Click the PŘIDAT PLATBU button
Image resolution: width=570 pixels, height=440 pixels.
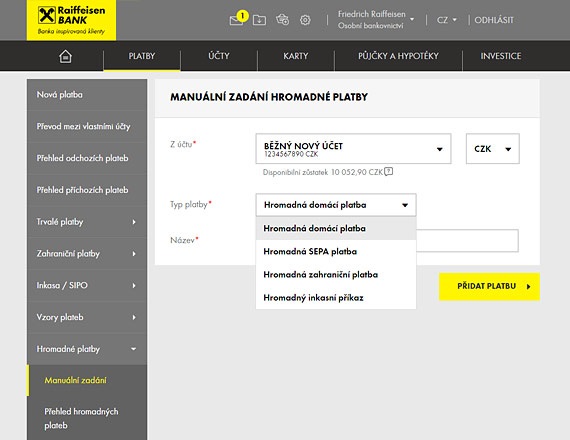(489, 287)
